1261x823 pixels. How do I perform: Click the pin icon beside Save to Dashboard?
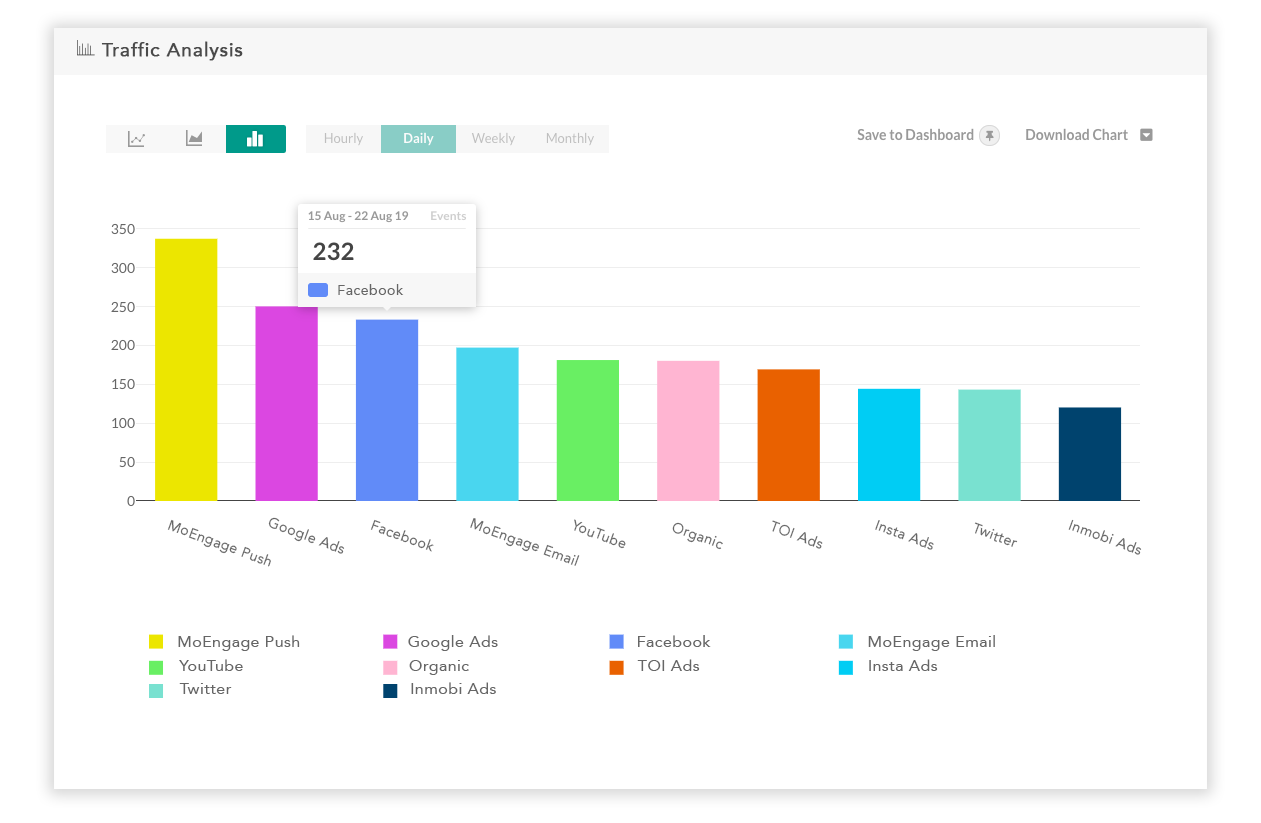pyautogui.click(x=989, y=135)
